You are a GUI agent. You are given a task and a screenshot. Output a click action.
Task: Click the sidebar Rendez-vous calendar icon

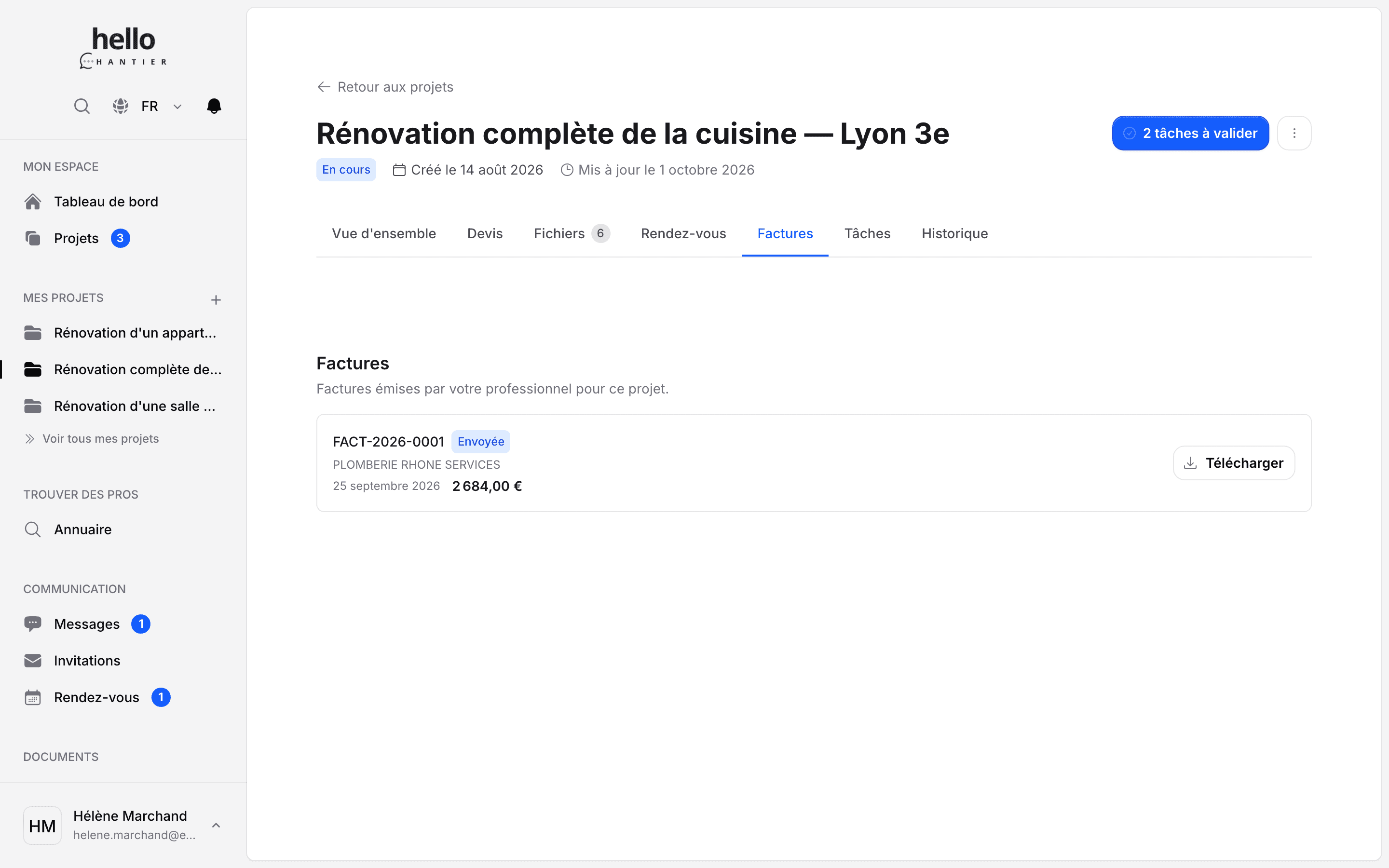click(33, 697)
